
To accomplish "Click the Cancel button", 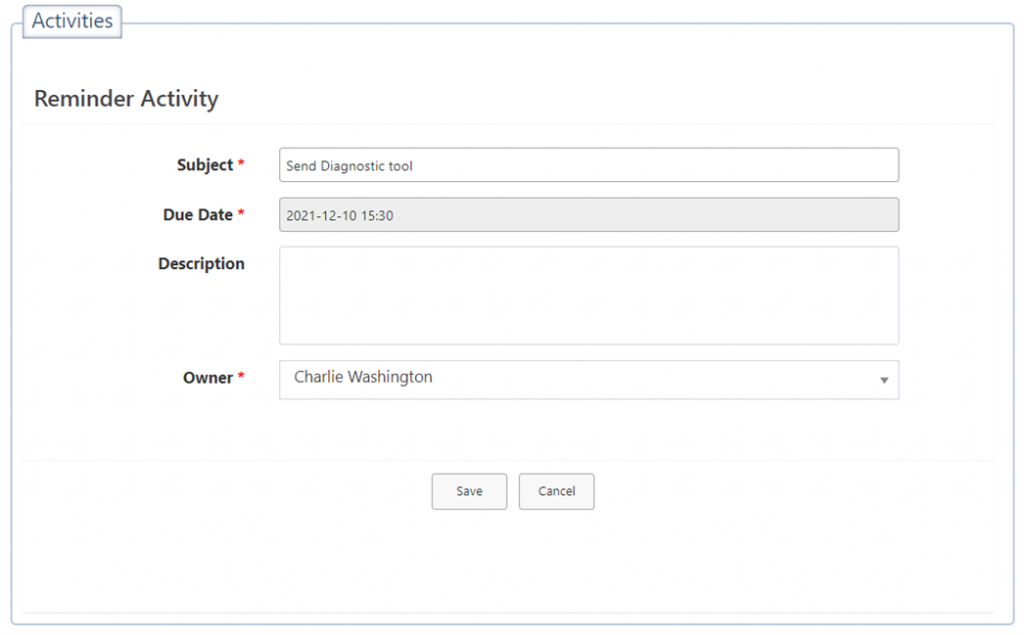I will 556,491.
